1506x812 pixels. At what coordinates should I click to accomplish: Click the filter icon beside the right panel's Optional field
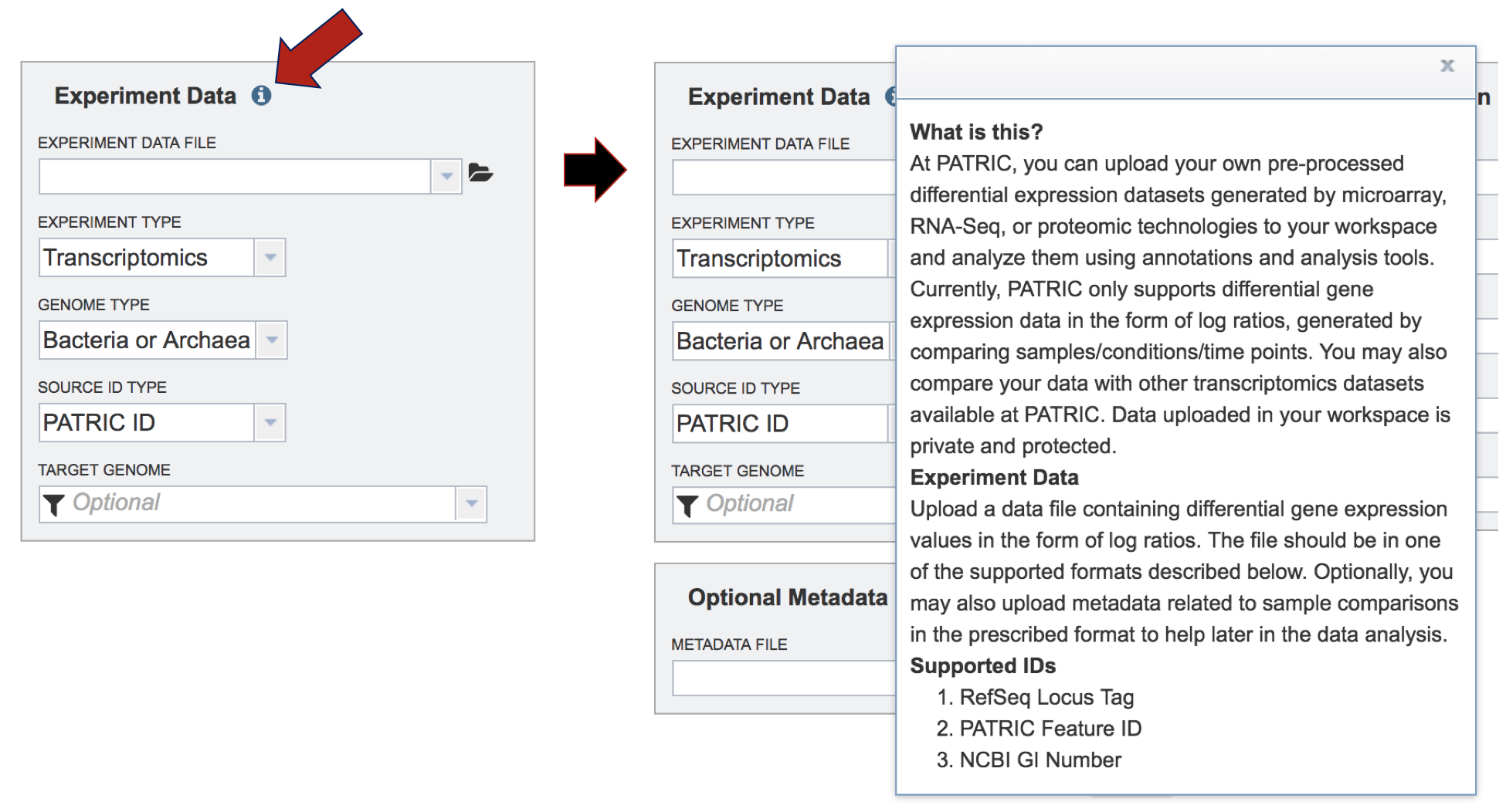[687, 505]
